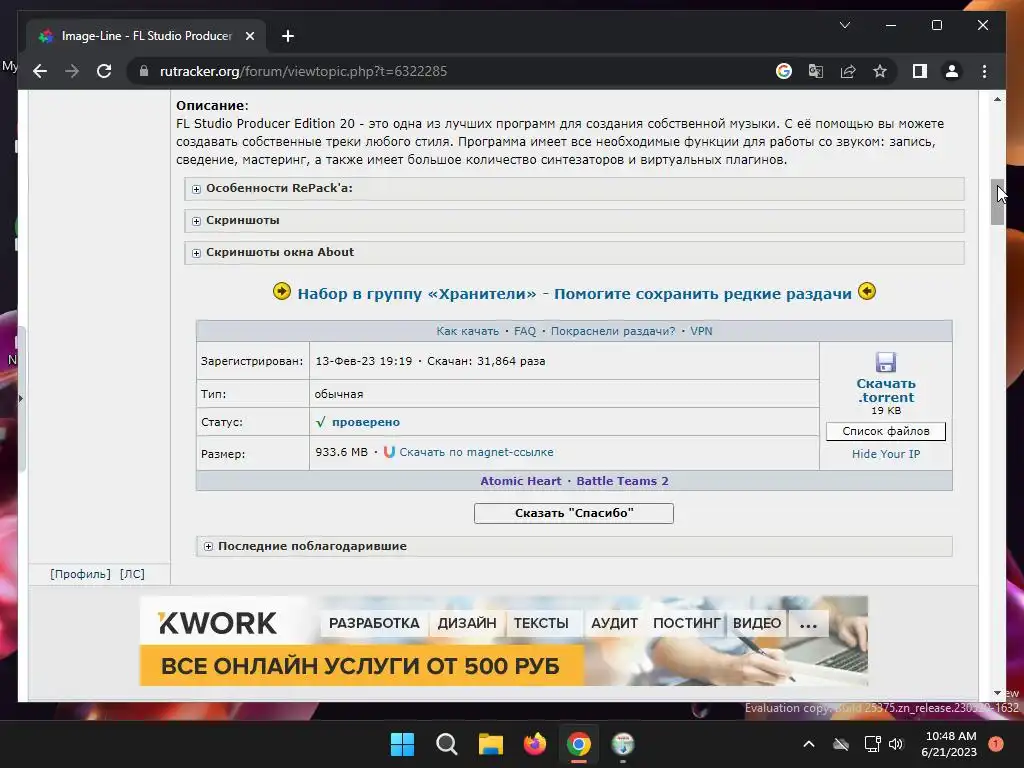Image resolution: width=1024 pixels, height=768 pixels.
Task: Expand the Скриншоты spoiler
Action: coord(575,221)
